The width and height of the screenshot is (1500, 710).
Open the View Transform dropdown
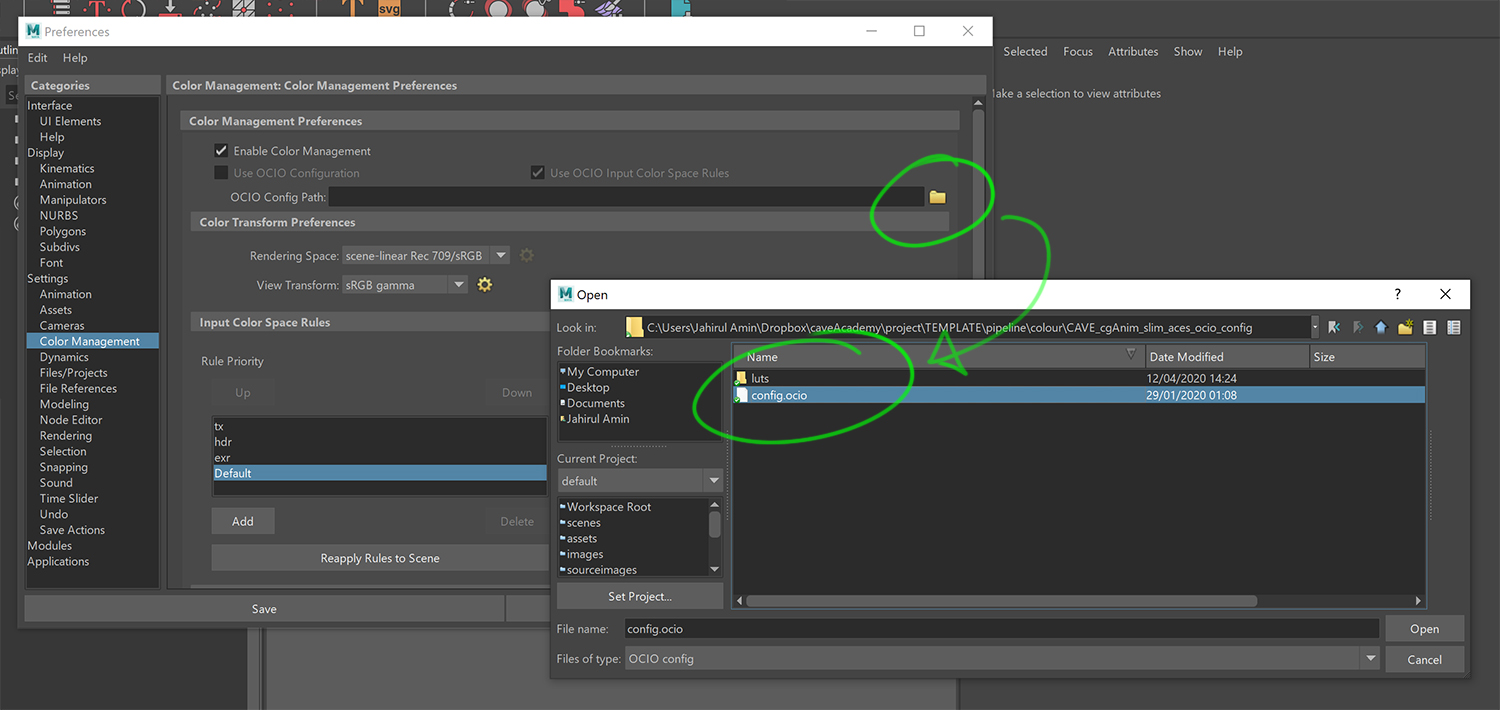(x=404, y=285)
